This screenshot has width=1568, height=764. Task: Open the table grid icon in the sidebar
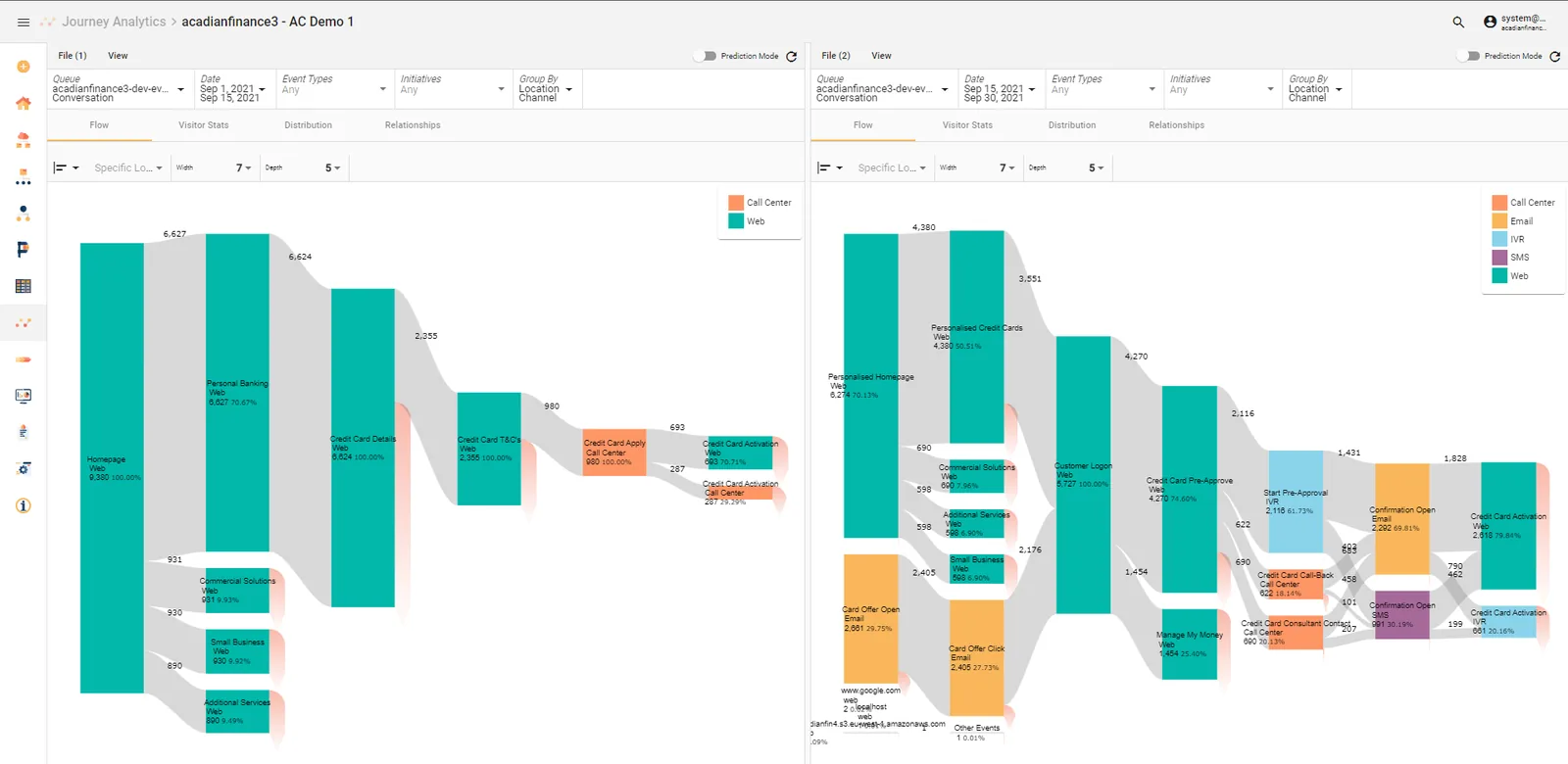[x=24, y=286]
